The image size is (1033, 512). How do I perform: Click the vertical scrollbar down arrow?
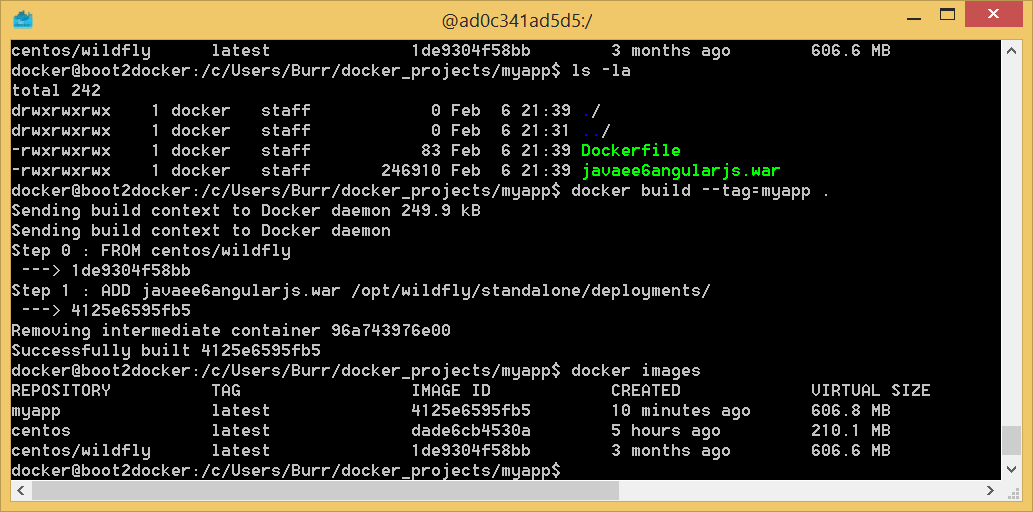(1011, 470)
